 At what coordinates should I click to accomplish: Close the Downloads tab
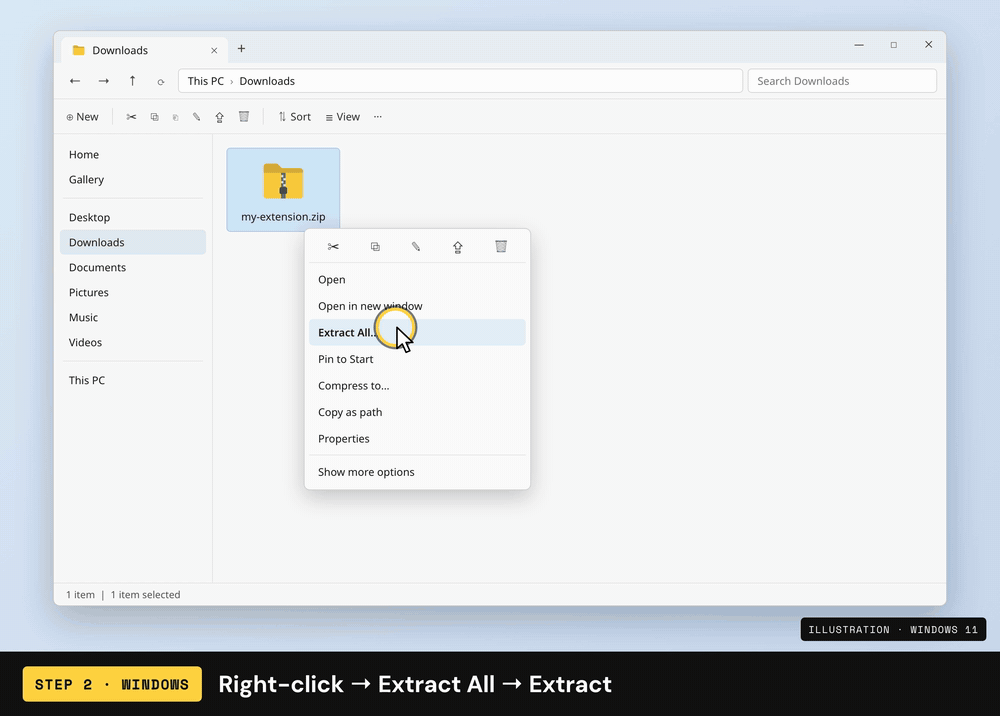point(214,50)
